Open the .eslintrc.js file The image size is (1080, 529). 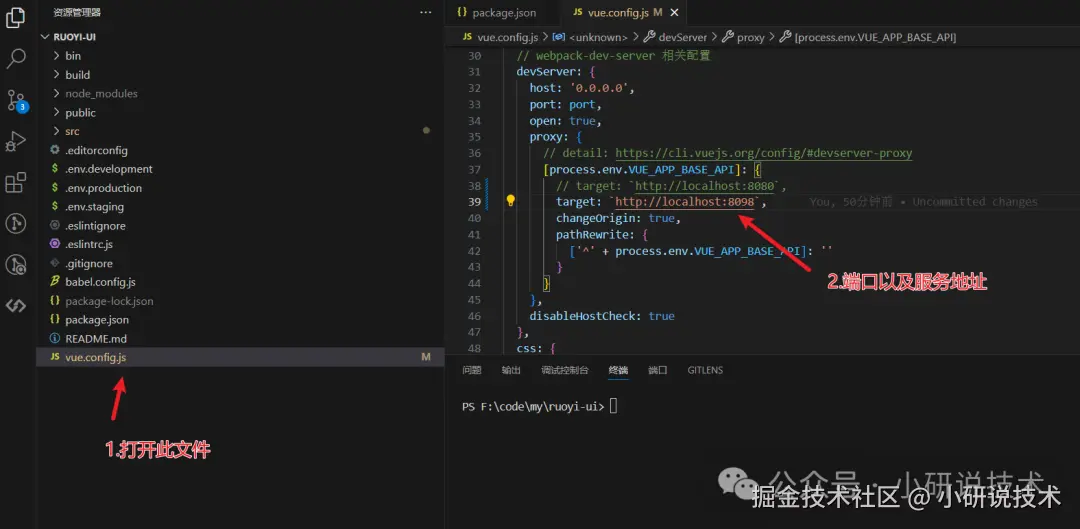89,244
